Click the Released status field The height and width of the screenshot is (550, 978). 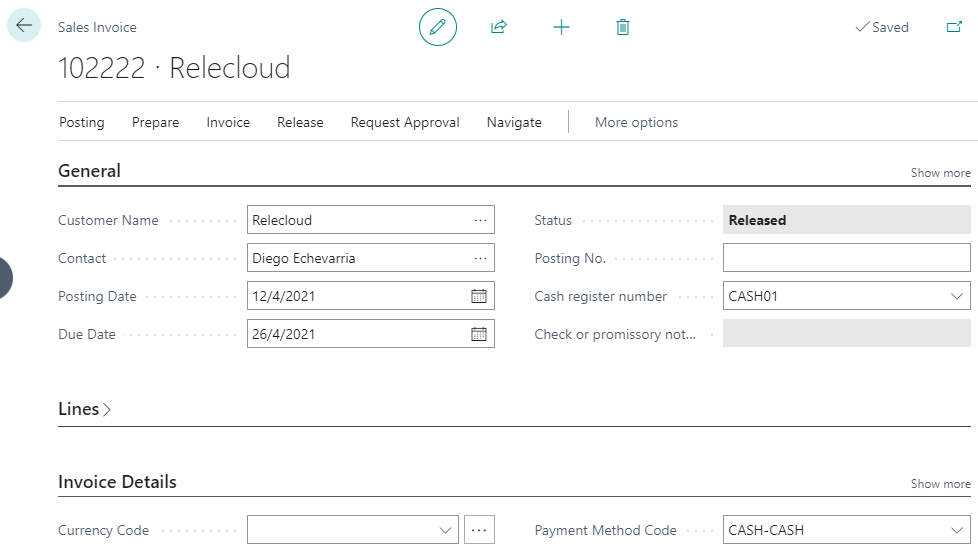846,220
